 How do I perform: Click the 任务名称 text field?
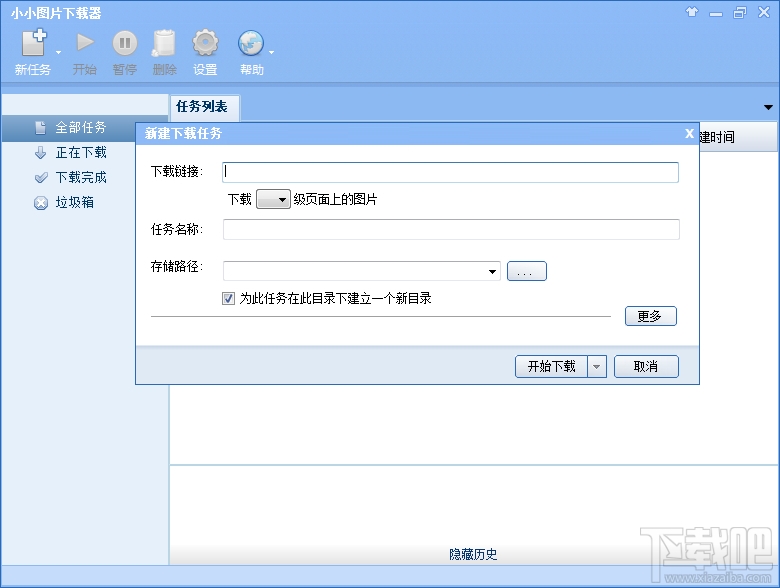tap(451, 229)
